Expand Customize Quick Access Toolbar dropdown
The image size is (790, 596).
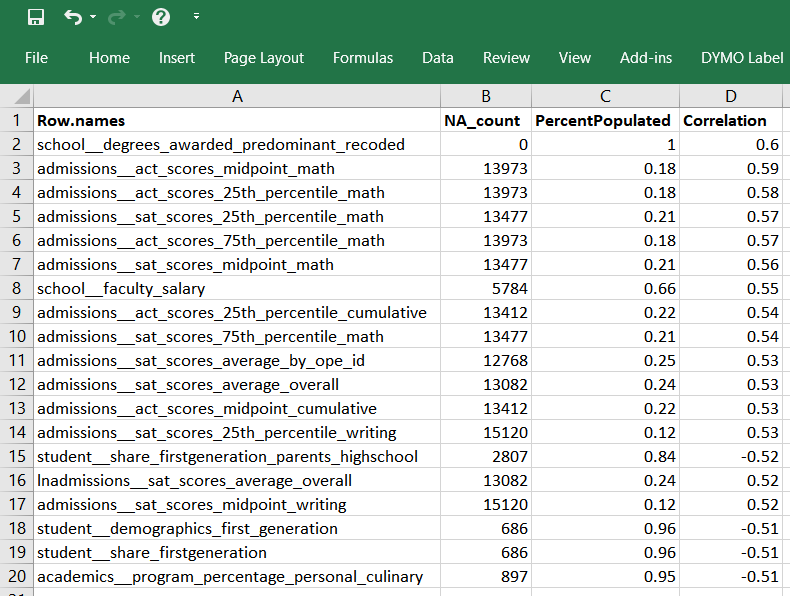click(196, 17)
